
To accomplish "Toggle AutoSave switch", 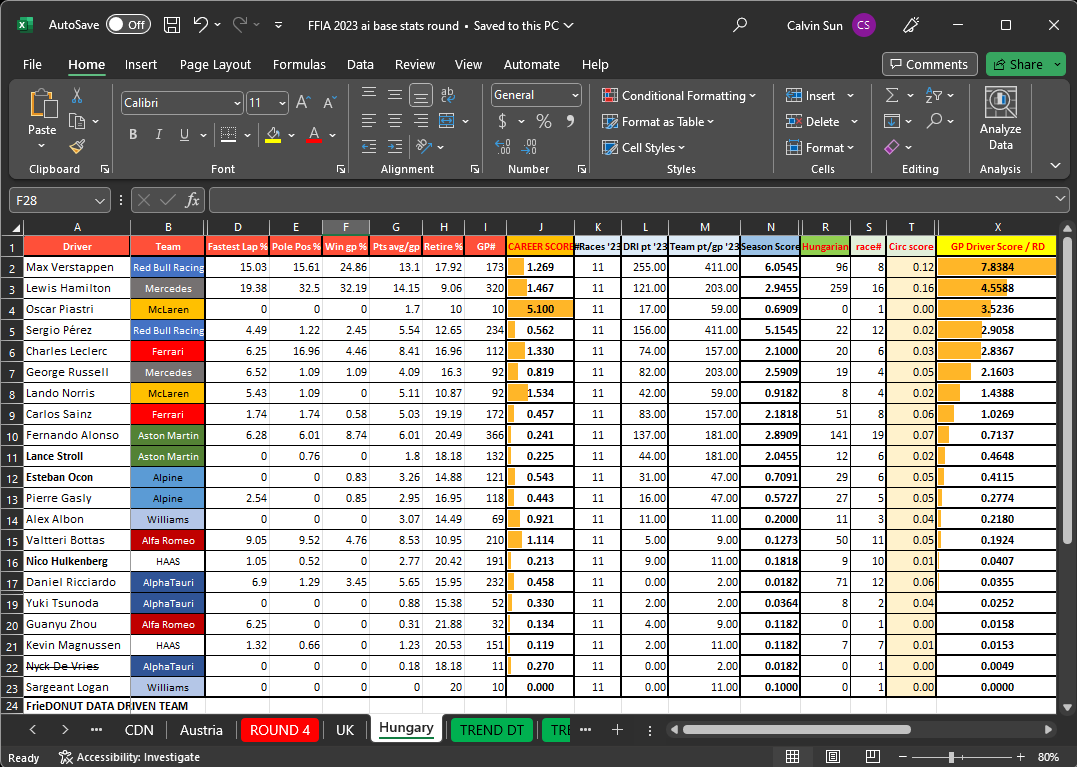I will pyautogui.click(x=128, y=25).
